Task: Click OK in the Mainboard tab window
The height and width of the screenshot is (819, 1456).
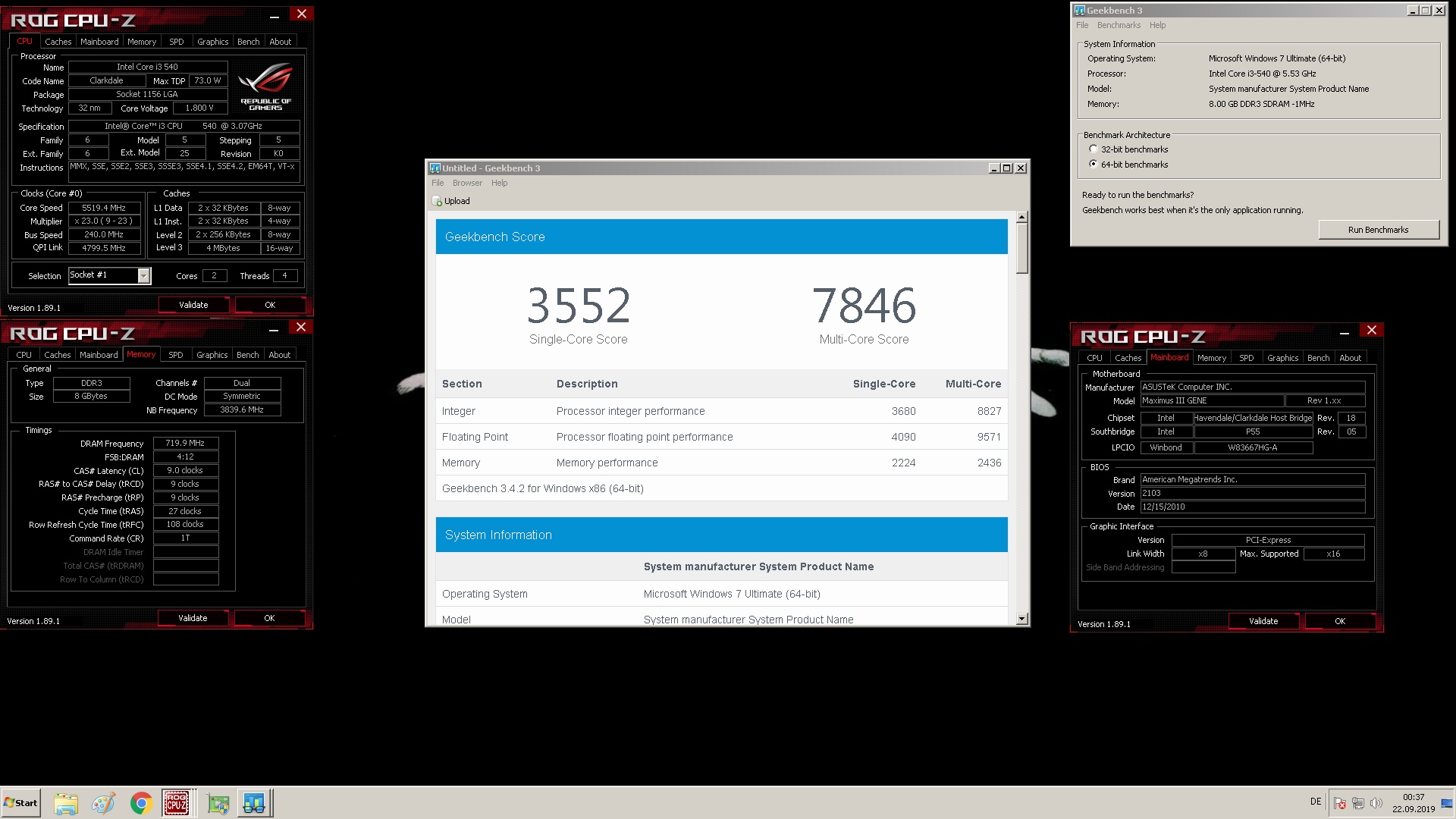Action: pos(1340,621)
